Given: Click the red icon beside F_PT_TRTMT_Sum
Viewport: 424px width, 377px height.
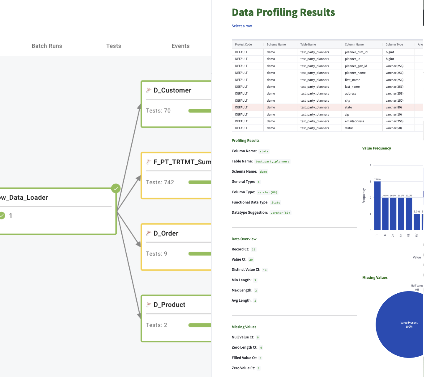Looking at the screenshot, I should (148, 162).
